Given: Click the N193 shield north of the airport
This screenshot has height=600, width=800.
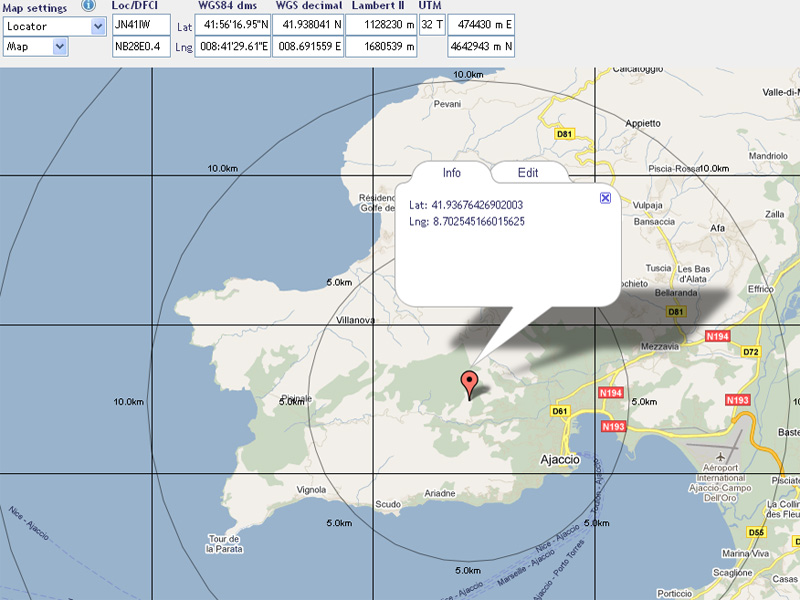Looking at the screenshot, I should pos(737,400).
